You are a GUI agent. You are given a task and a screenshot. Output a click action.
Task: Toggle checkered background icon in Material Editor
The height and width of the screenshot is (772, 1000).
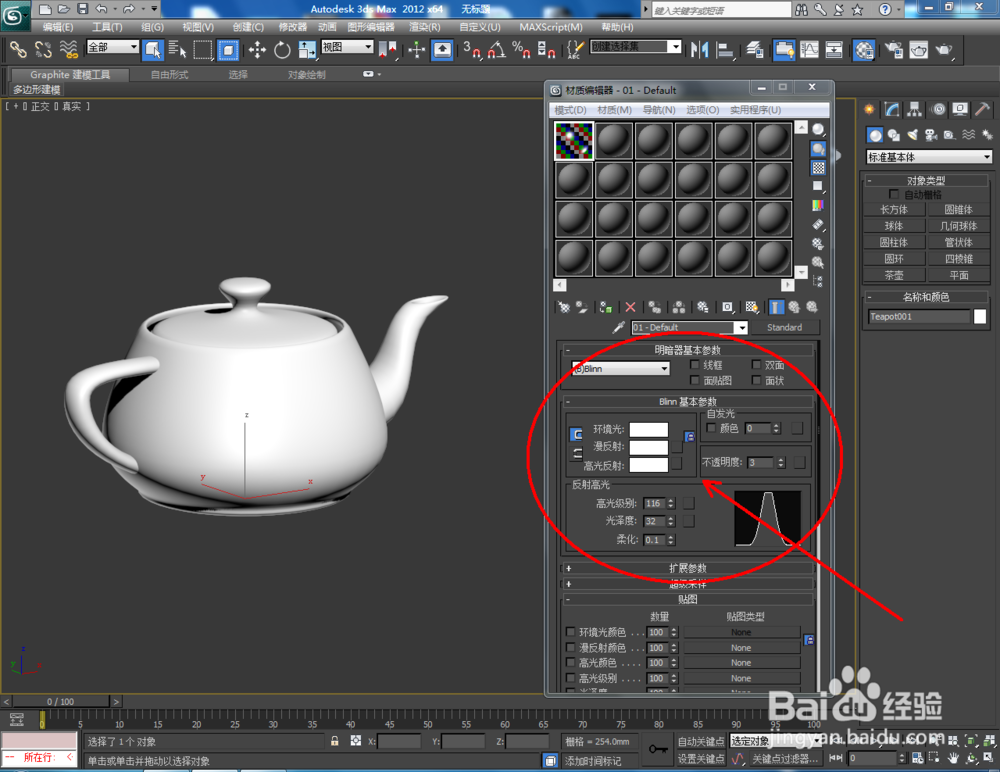pyautogui.click(x=818, y=168)
